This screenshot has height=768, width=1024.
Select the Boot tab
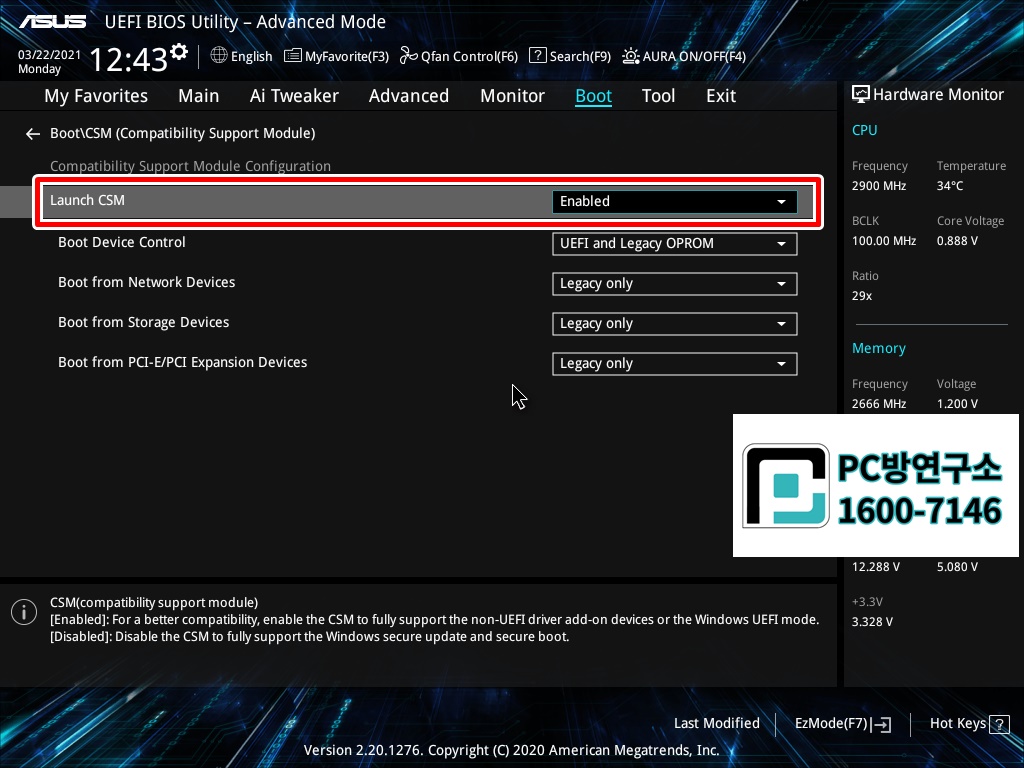click(x=593, y=96)
